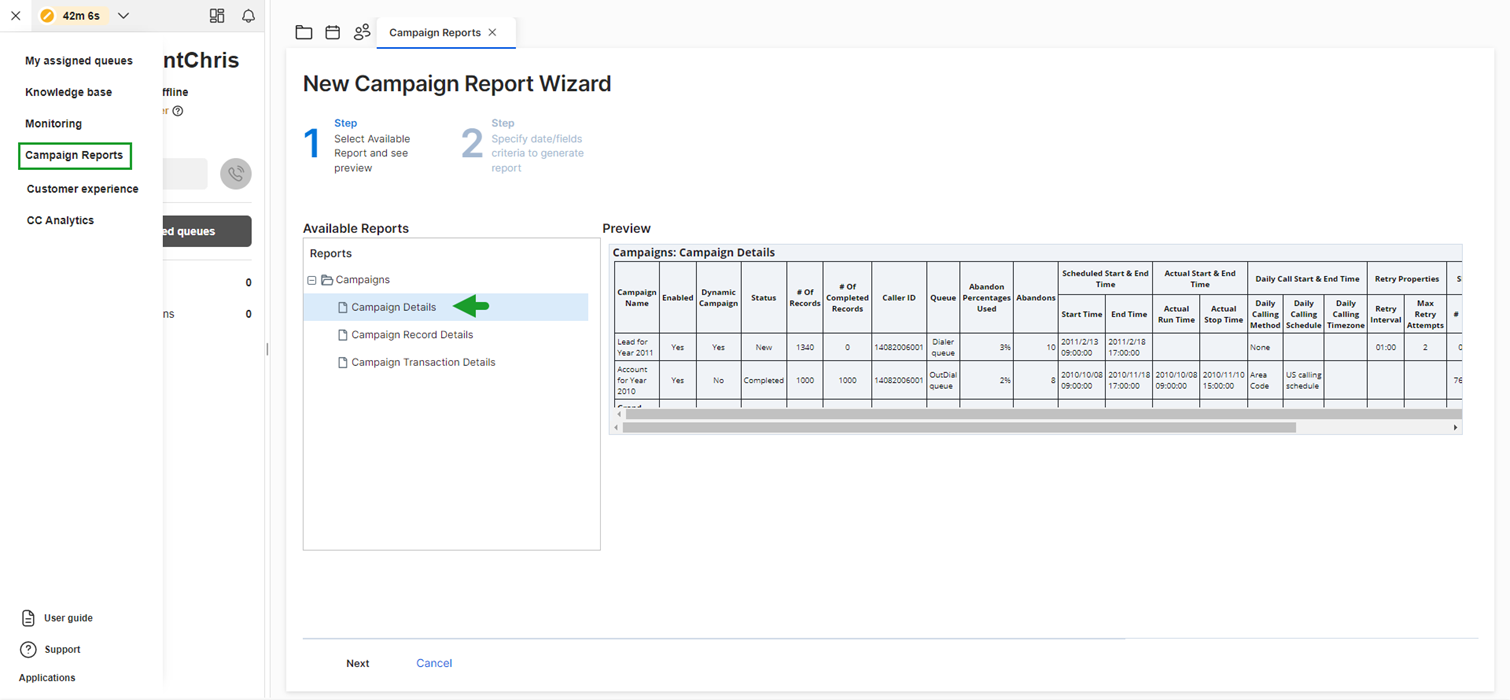Switch to the Campaign Reports tab
Image resolution: width=1510 pixels, height=700 pixels.
(435, 32)
